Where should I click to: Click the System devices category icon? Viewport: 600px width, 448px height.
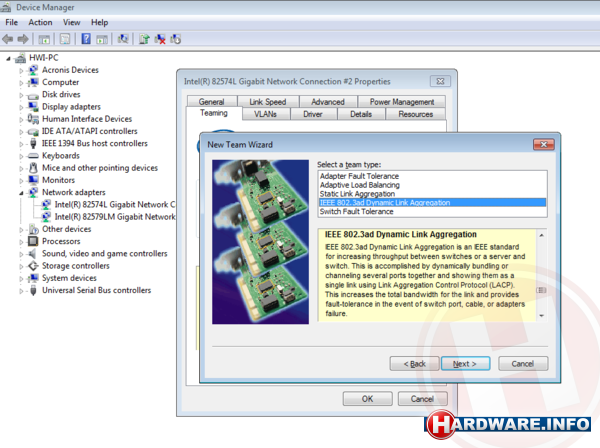(33, 278)
